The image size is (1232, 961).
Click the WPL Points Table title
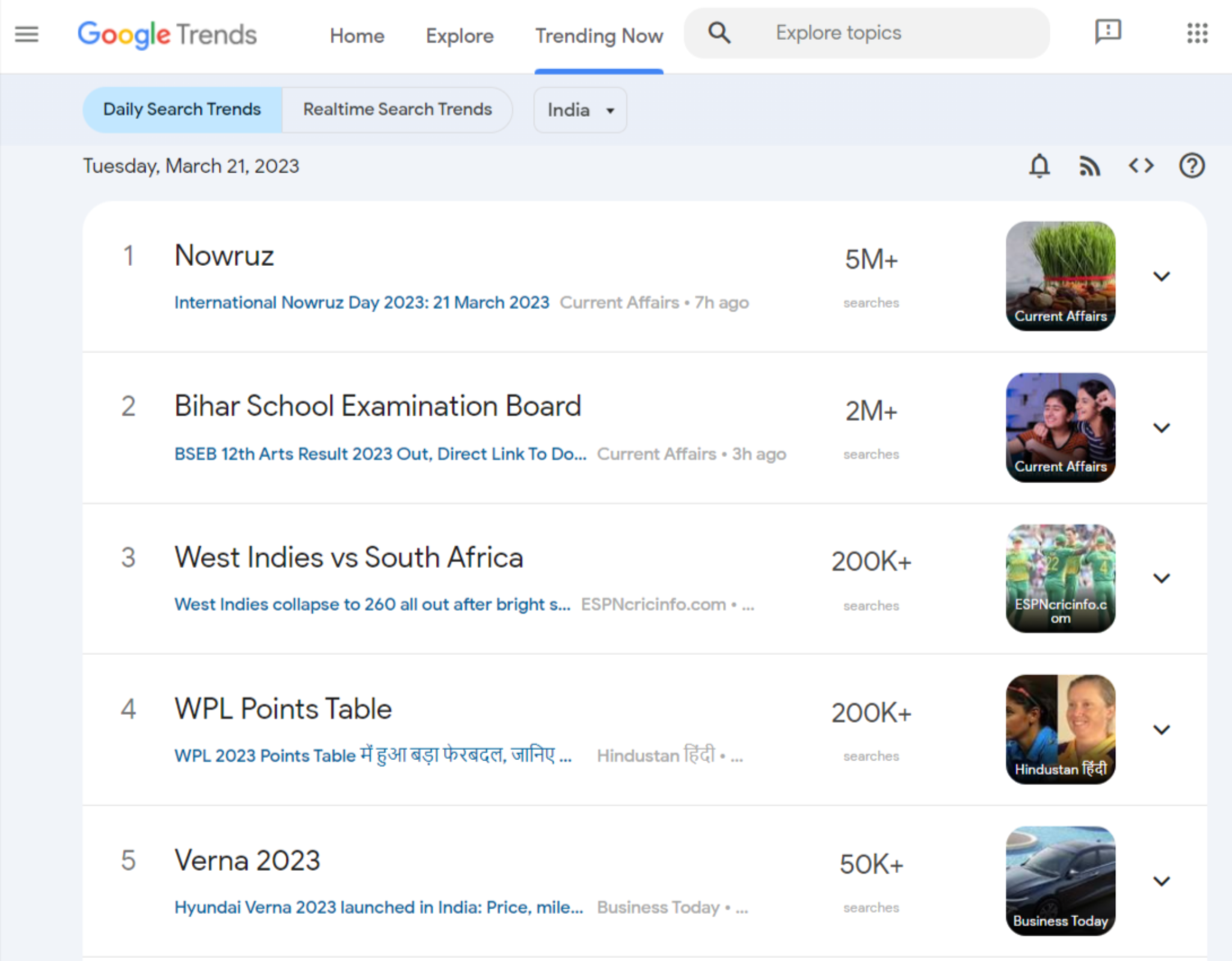[x=283, y=709]
